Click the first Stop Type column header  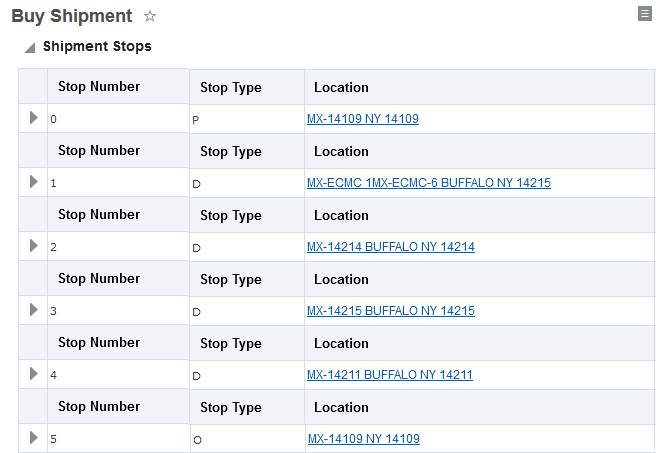[231, 87]
